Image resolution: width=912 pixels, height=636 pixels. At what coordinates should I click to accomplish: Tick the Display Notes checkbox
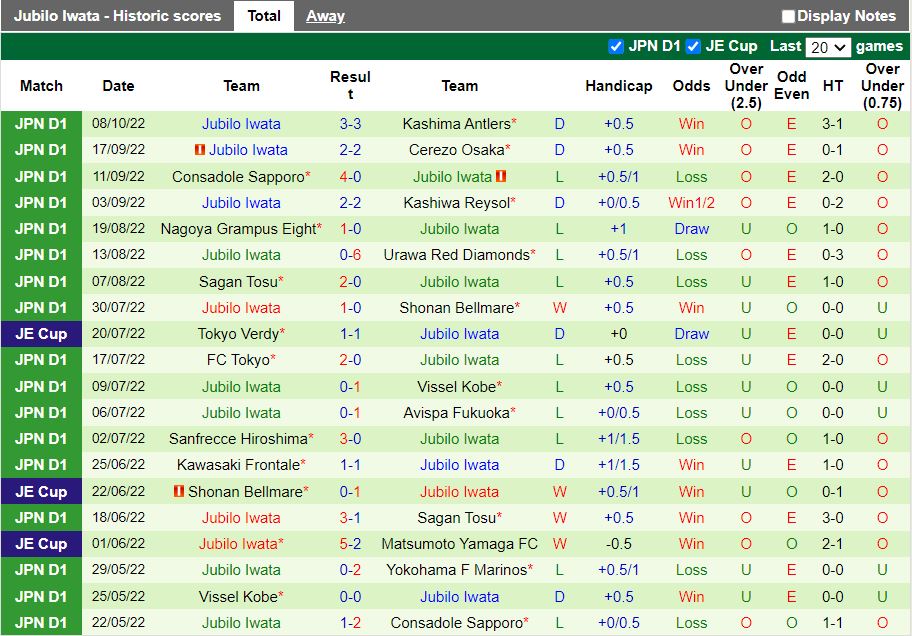tap(788, 16)
